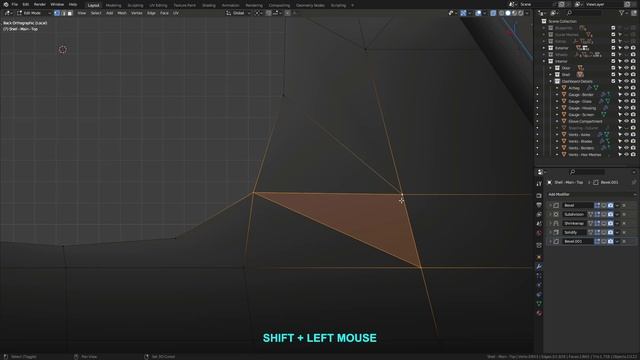Toggle Interior collection exclude checkbox
640x360 pixels.
[x=613, y=61]
